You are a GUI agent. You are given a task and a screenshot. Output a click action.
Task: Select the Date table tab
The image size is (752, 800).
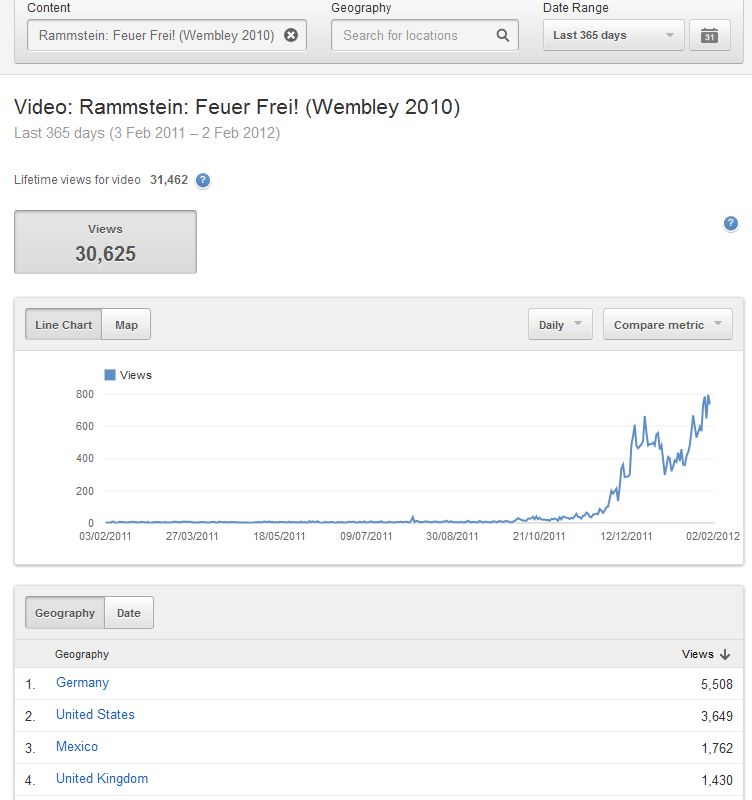pos(129,613)
